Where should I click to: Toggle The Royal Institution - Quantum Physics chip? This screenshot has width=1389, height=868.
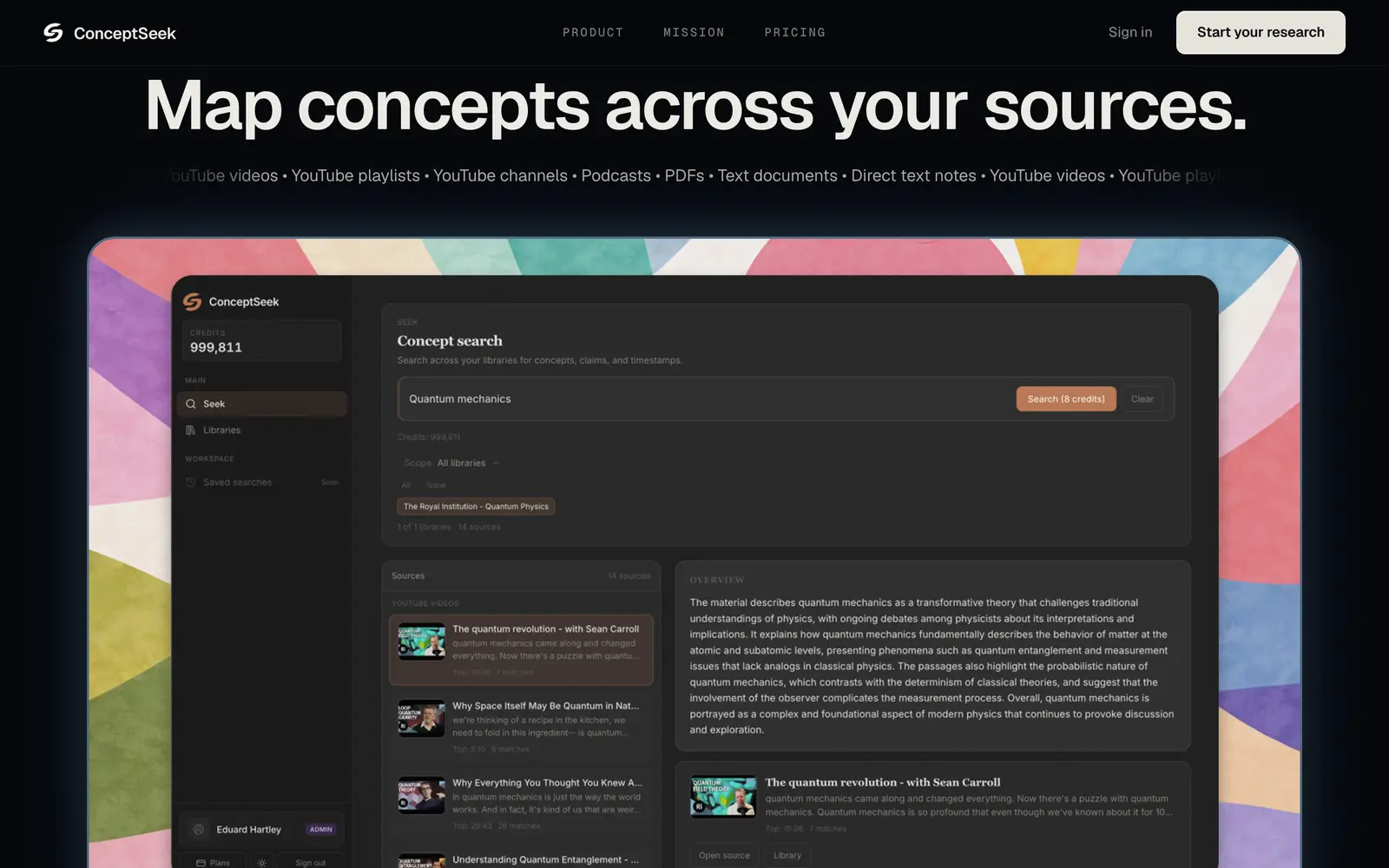(x=476, y=507)
